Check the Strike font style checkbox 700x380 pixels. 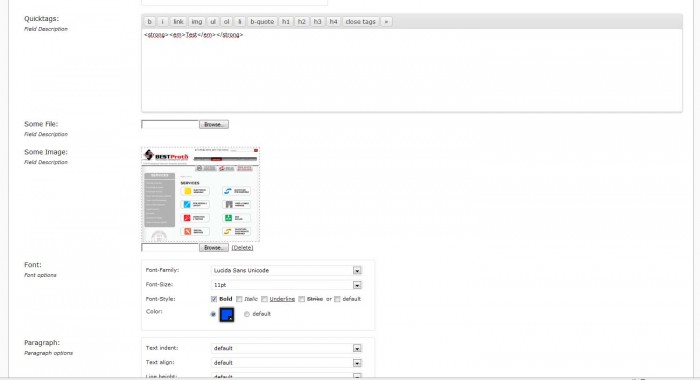302,299
